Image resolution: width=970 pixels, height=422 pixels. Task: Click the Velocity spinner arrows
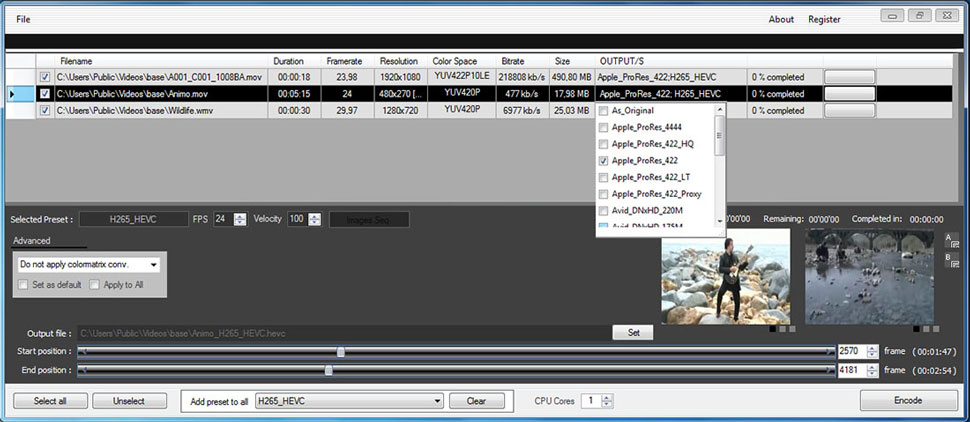pyautogui.click(x=314, y=219)
